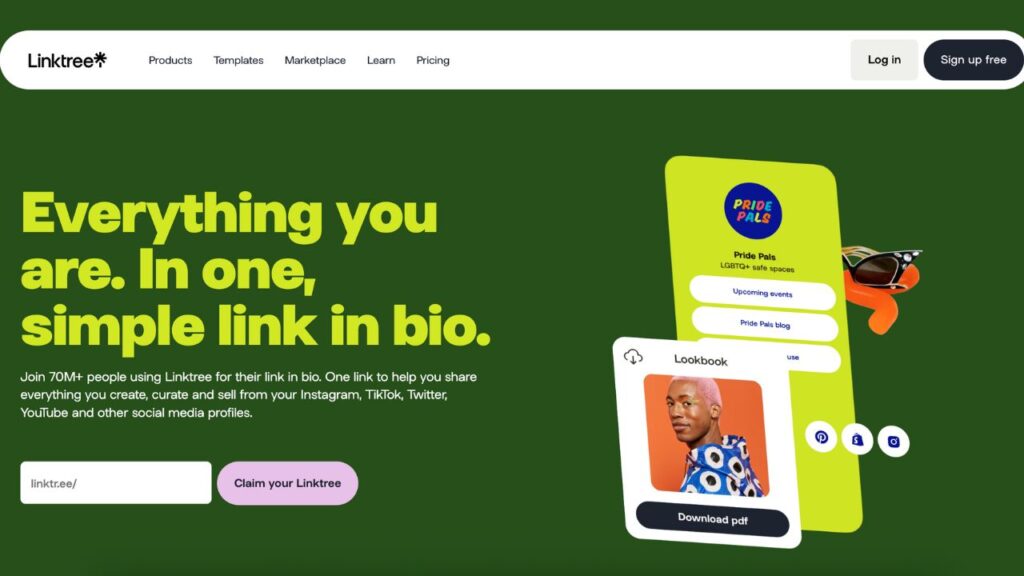Click the Linktree logo
Screen dimensions: 1024x576
(67, 60)
